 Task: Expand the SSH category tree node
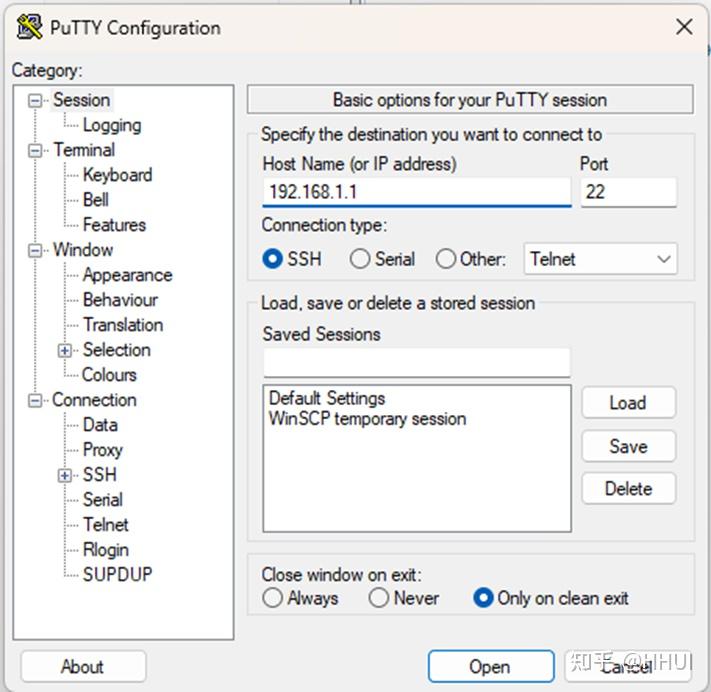[66, 475]
